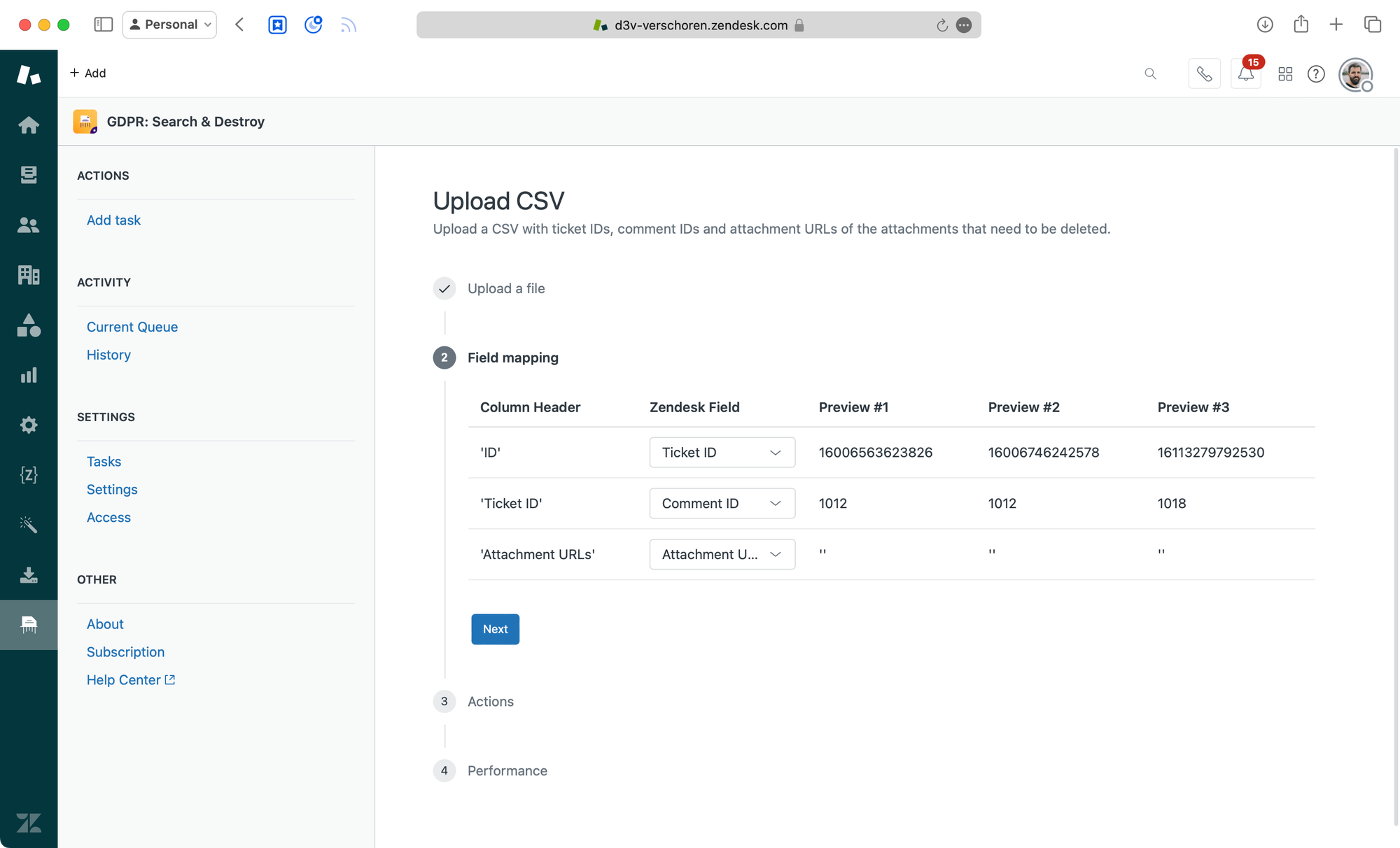Expand the Comment ID field dropdown
The width and height of the screenshot is (1400, 848).
(x=722, y=504)
